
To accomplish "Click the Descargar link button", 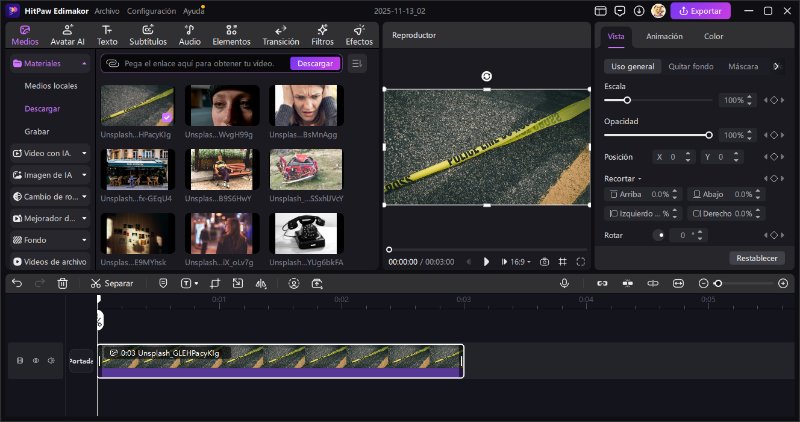I will tap(315, 63).
